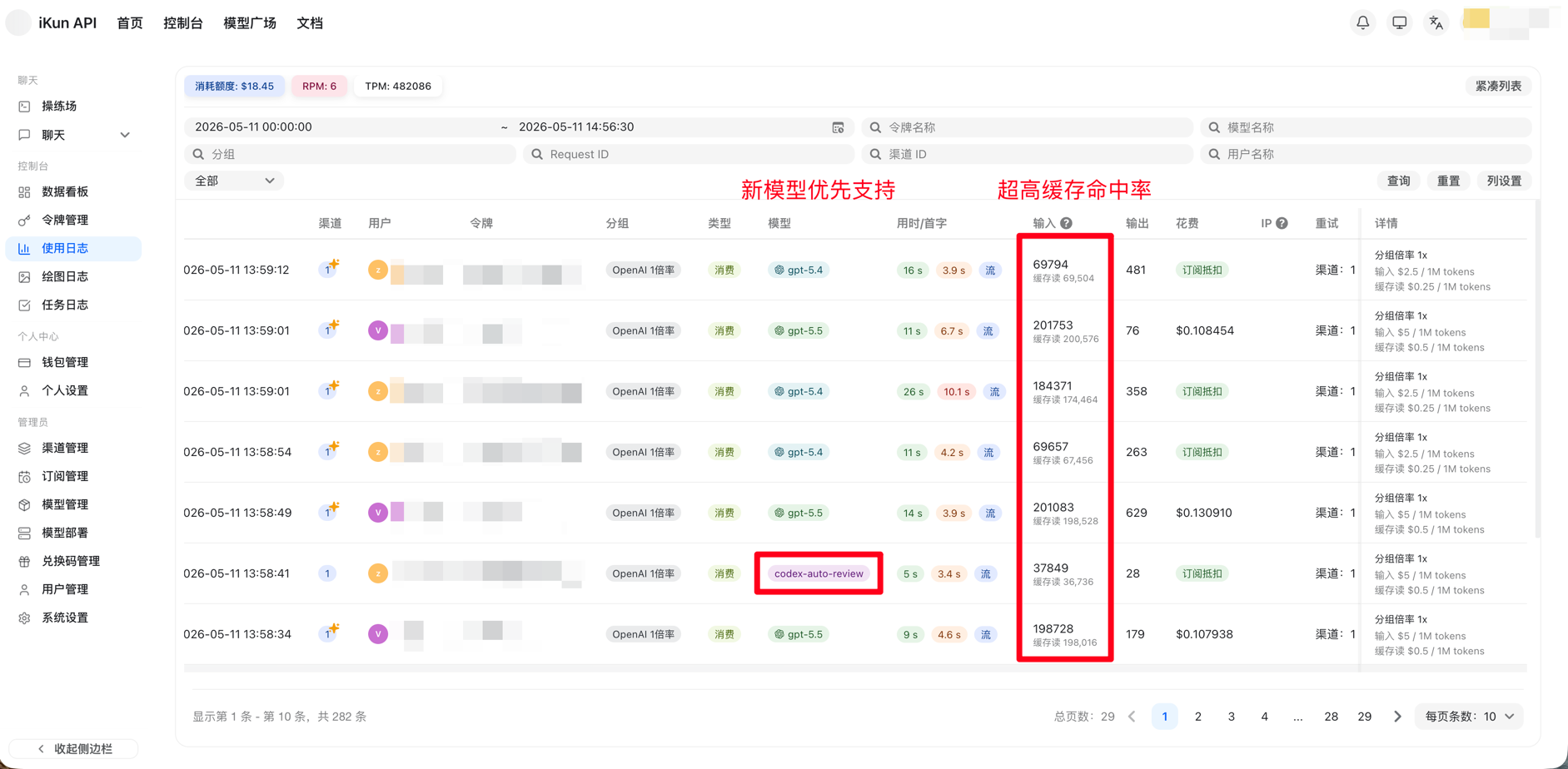The width and height of the screenshot is (1568, 769).
Task: Click the 操练场 sidebar icon
Action: coord(24,107)
